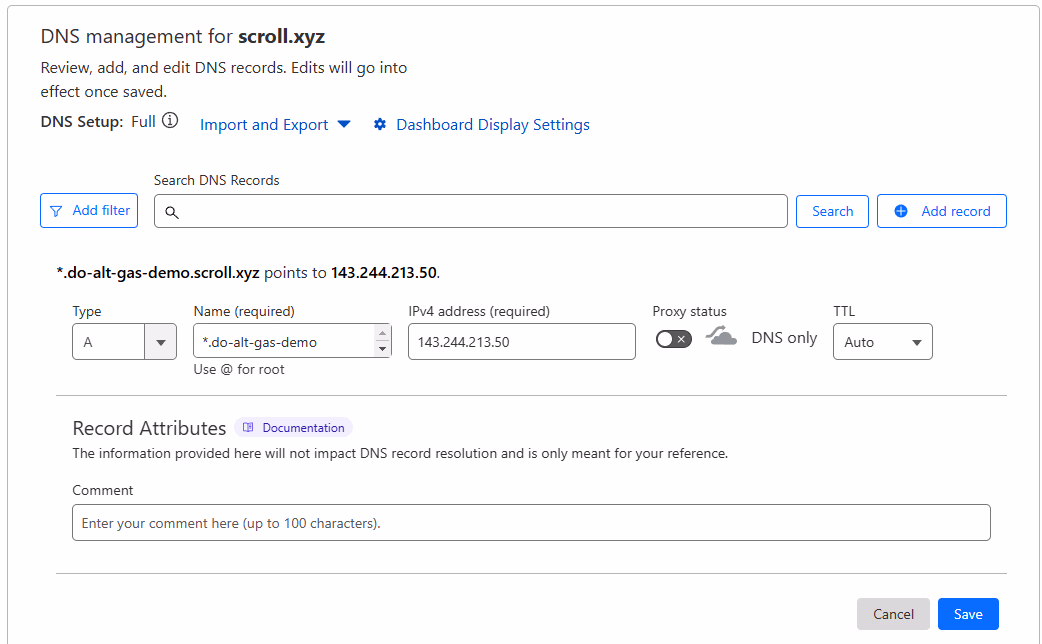Viewport: 1042px width, 644px height.
Task: Click into the Comment text field
Action: pos(531,523)
